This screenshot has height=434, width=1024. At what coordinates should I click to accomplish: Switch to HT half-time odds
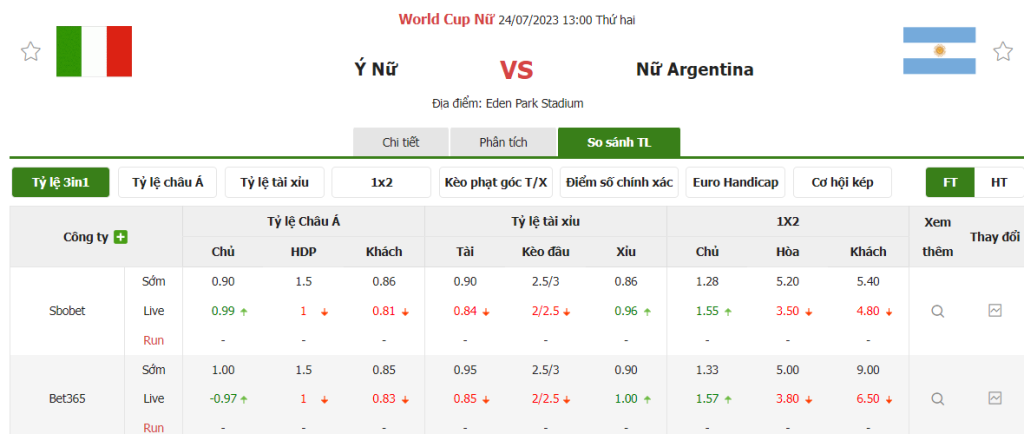[999, 182]
